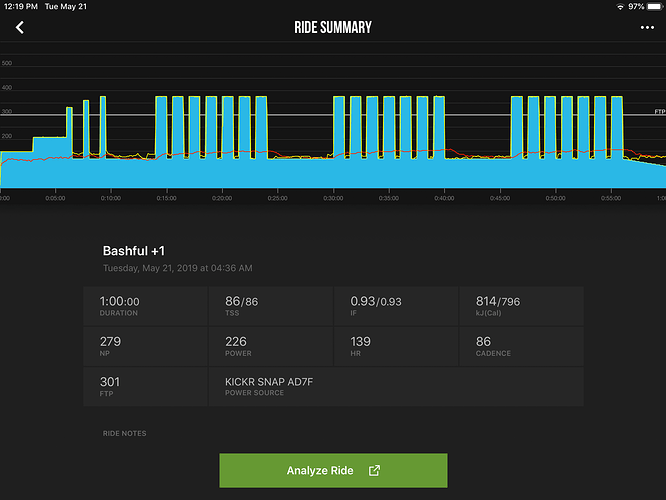Tap the Wi-Fi icon in status bar

pyautogui.click(x=620, y=6)
